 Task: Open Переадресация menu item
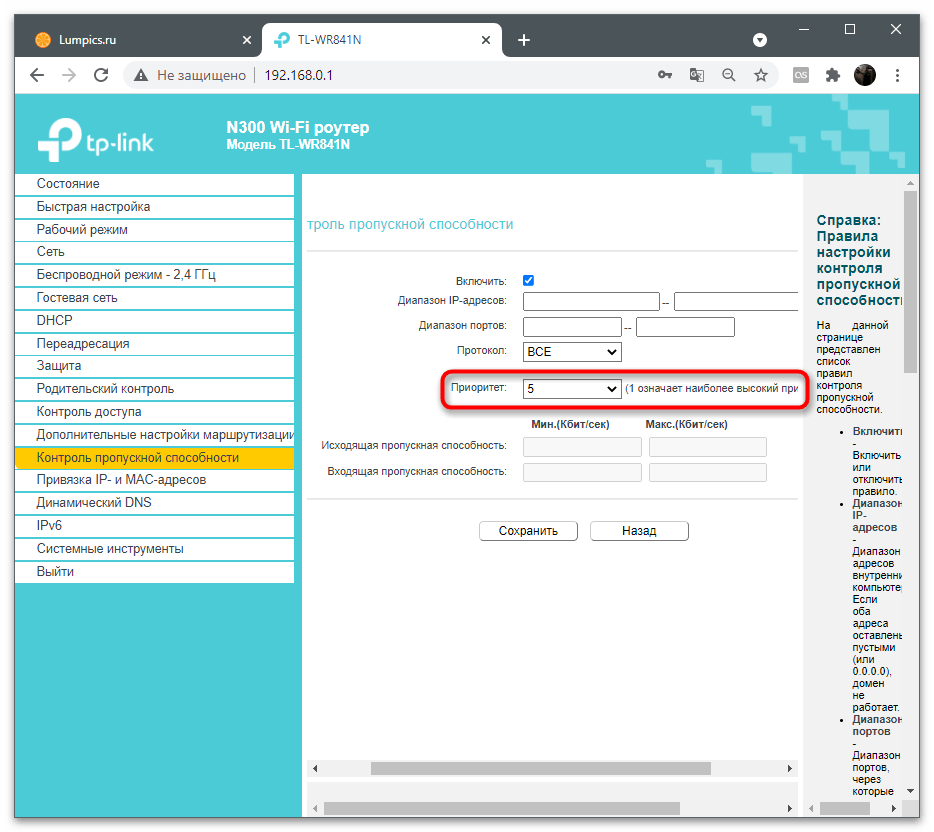[x=154, y=344]
